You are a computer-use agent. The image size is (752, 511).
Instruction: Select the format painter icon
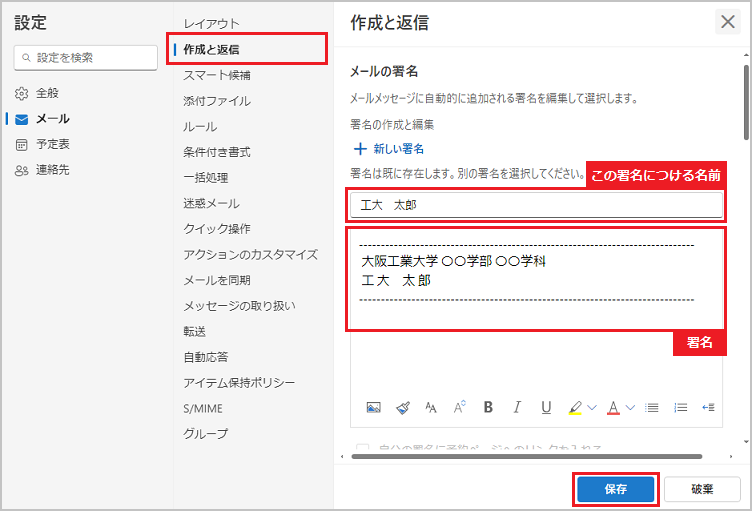[402, 407]
